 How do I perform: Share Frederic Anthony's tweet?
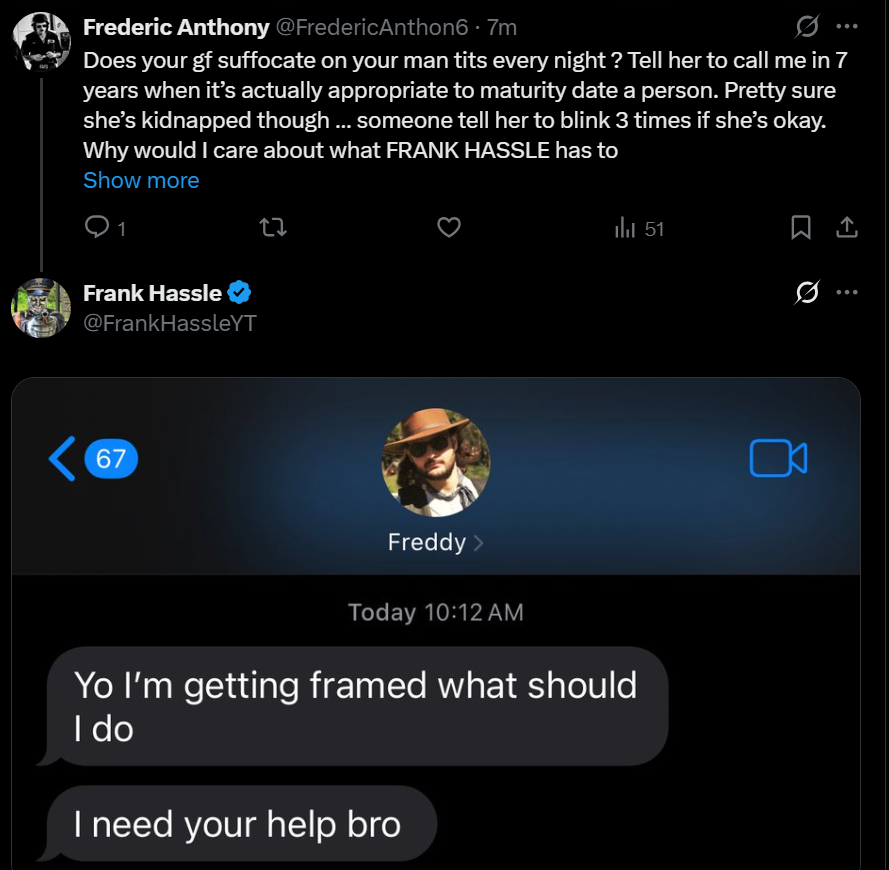click(x=846, y=227)
